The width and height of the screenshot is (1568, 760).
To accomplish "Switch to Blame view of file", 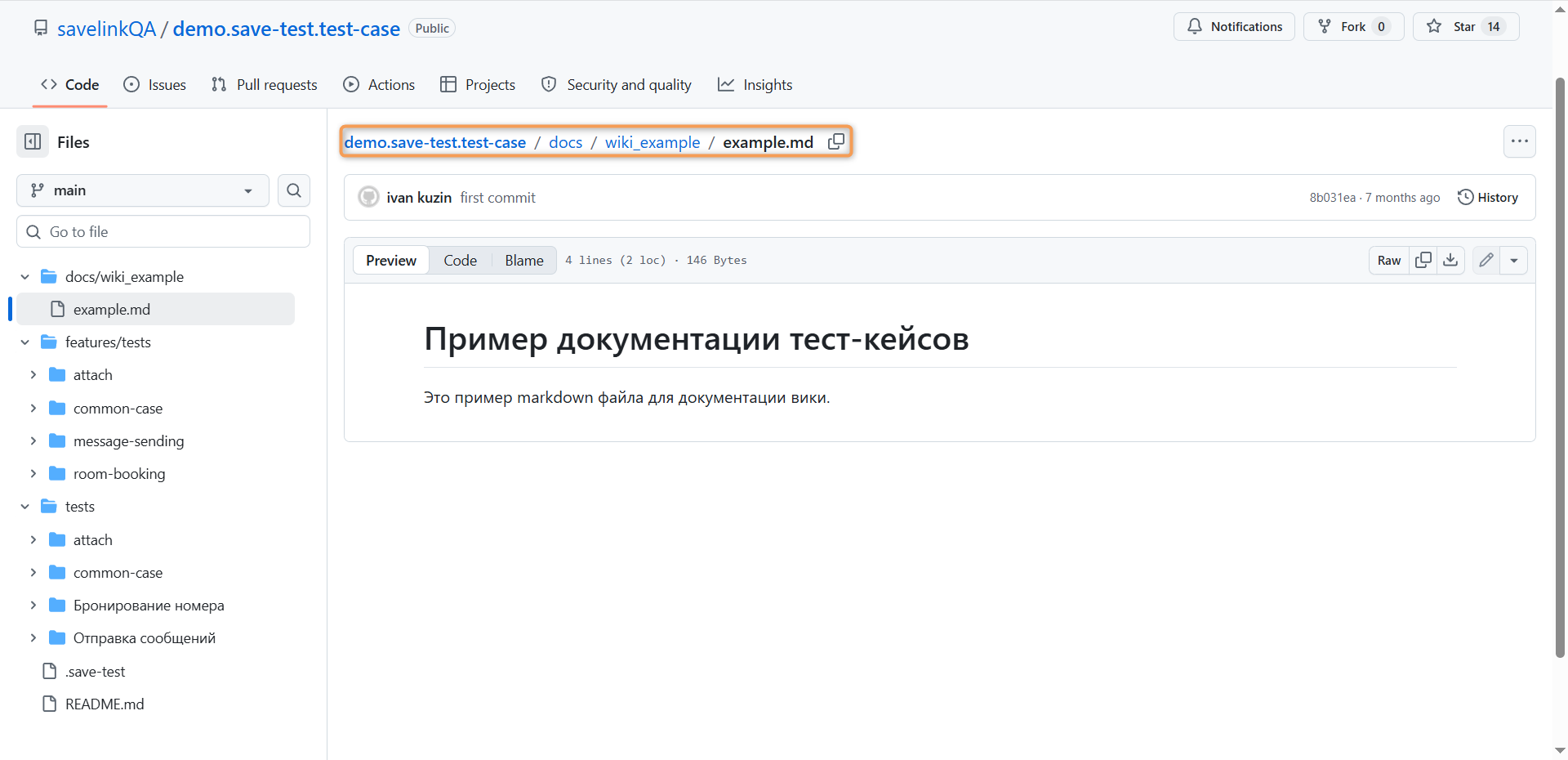I will [524, 260].
